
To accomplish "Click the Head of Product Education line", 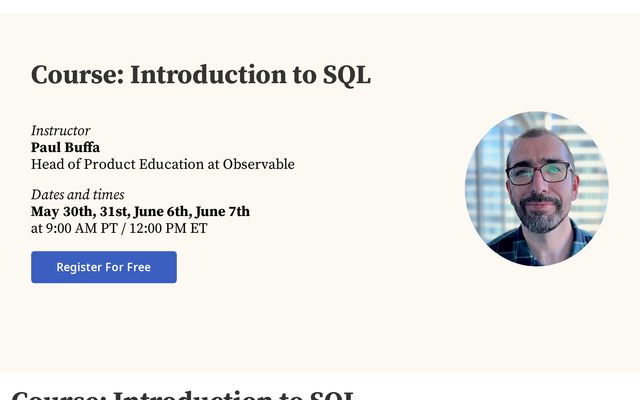I will coord(163,164).
